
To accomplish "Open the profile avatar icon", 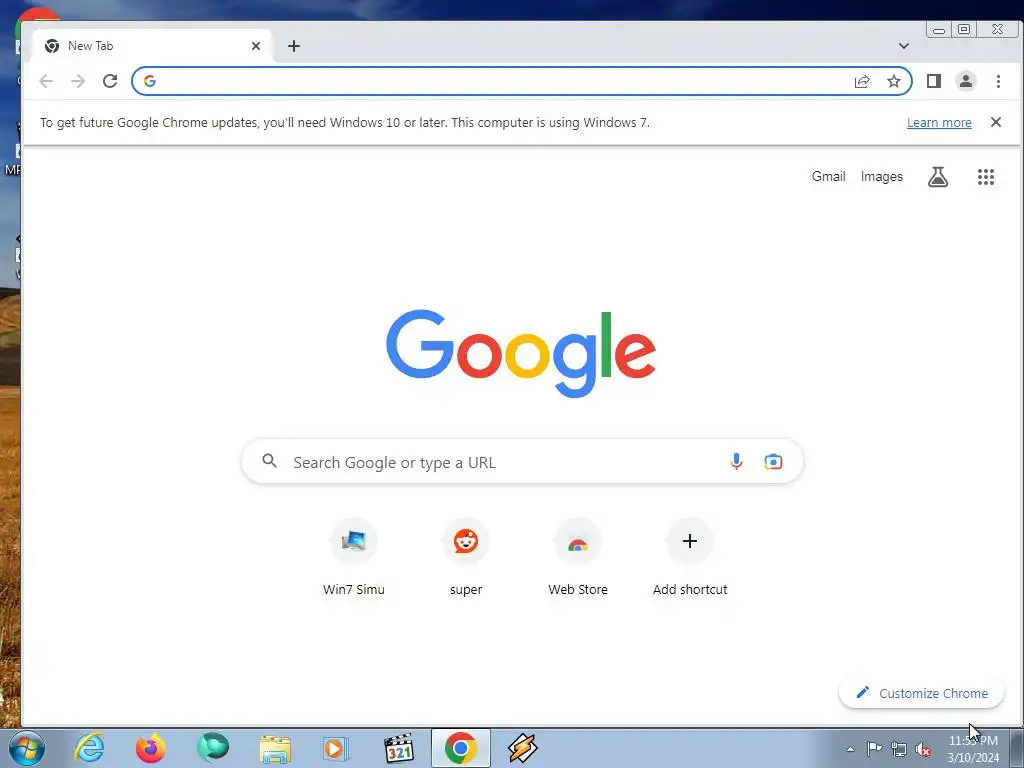I will tap(965, 81).
